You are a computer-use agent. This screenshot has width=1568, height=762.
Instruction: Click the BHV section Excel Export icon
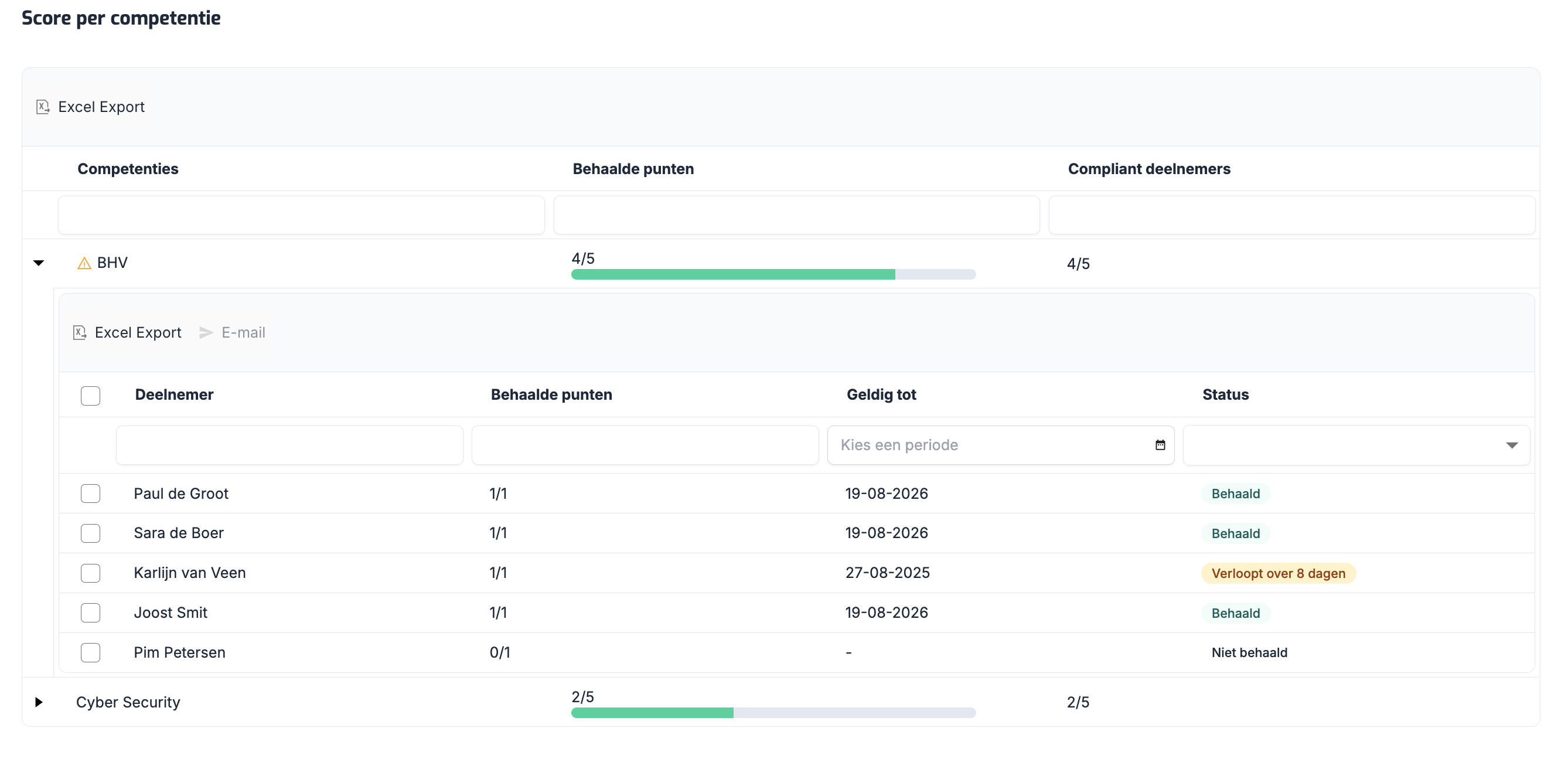80,332
